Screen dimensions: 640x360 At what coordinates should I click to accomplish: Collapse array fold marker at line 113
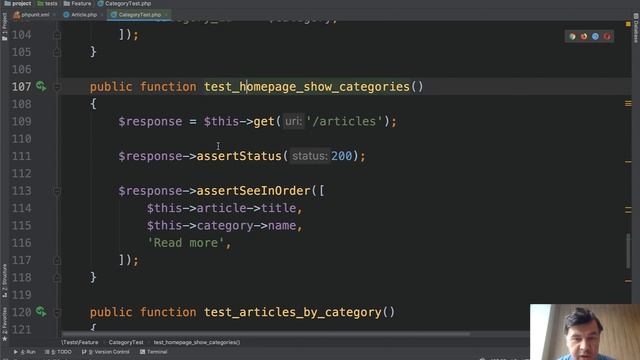(x=57, y=191)
